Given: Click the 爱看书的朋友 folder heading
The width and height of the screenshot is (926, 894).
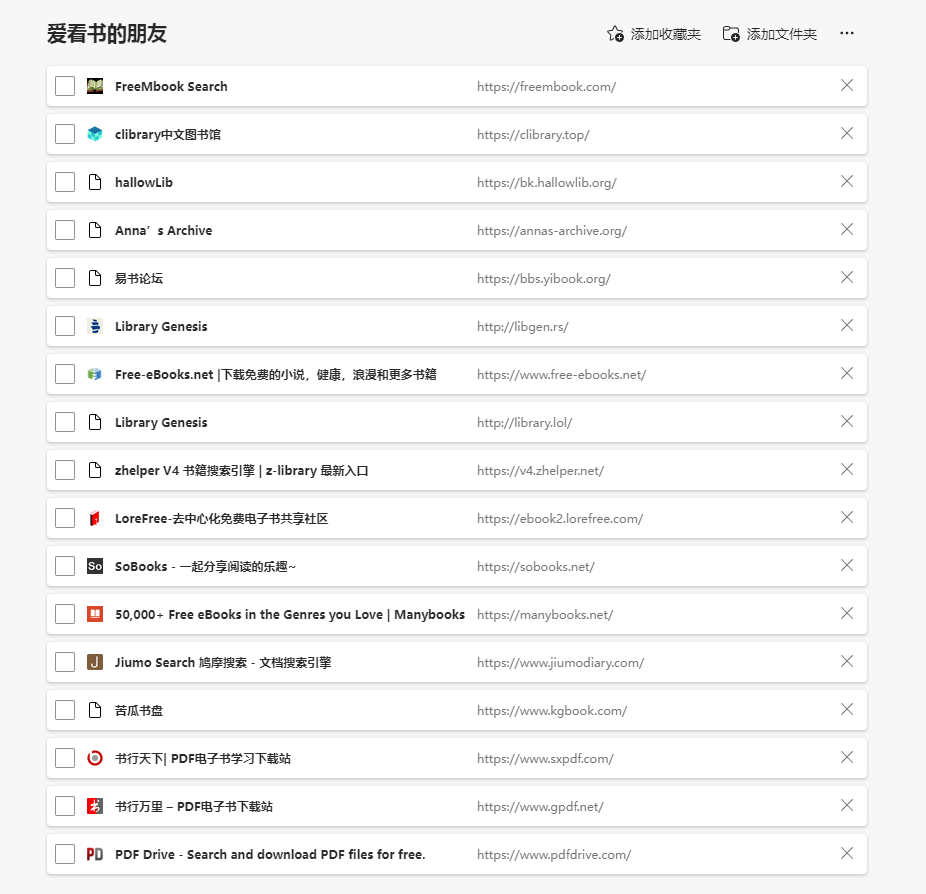Looking at the screenshot, I should pos(107,34).
